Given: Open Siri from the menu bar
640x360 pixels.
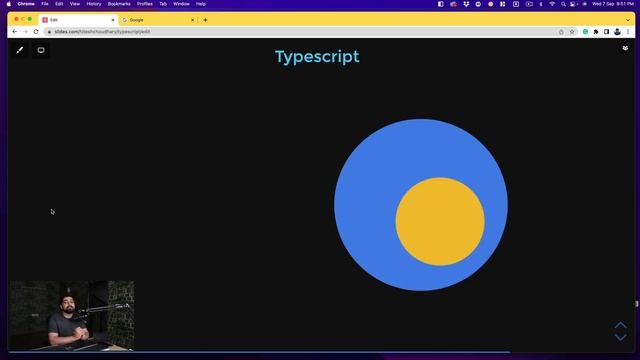Looking at the screenshot, I should point(584,4).
